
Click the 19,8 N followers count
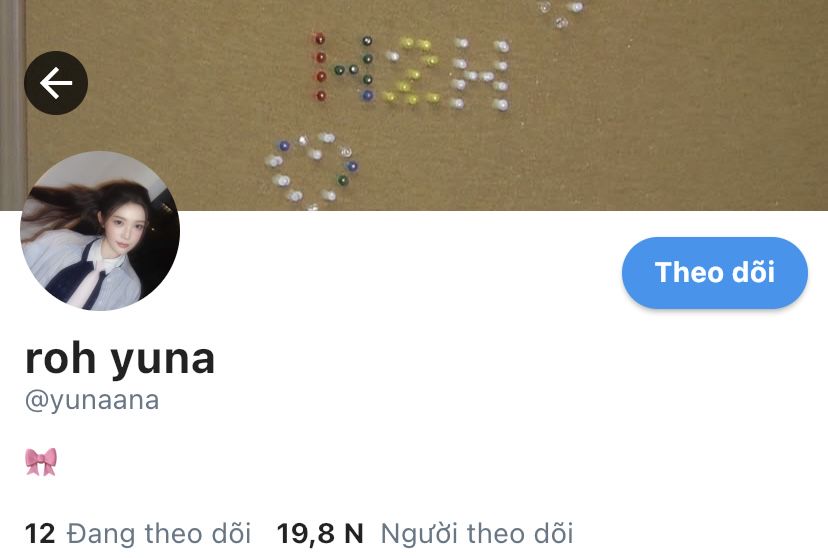pyautogui.click(x=320, y=533)
